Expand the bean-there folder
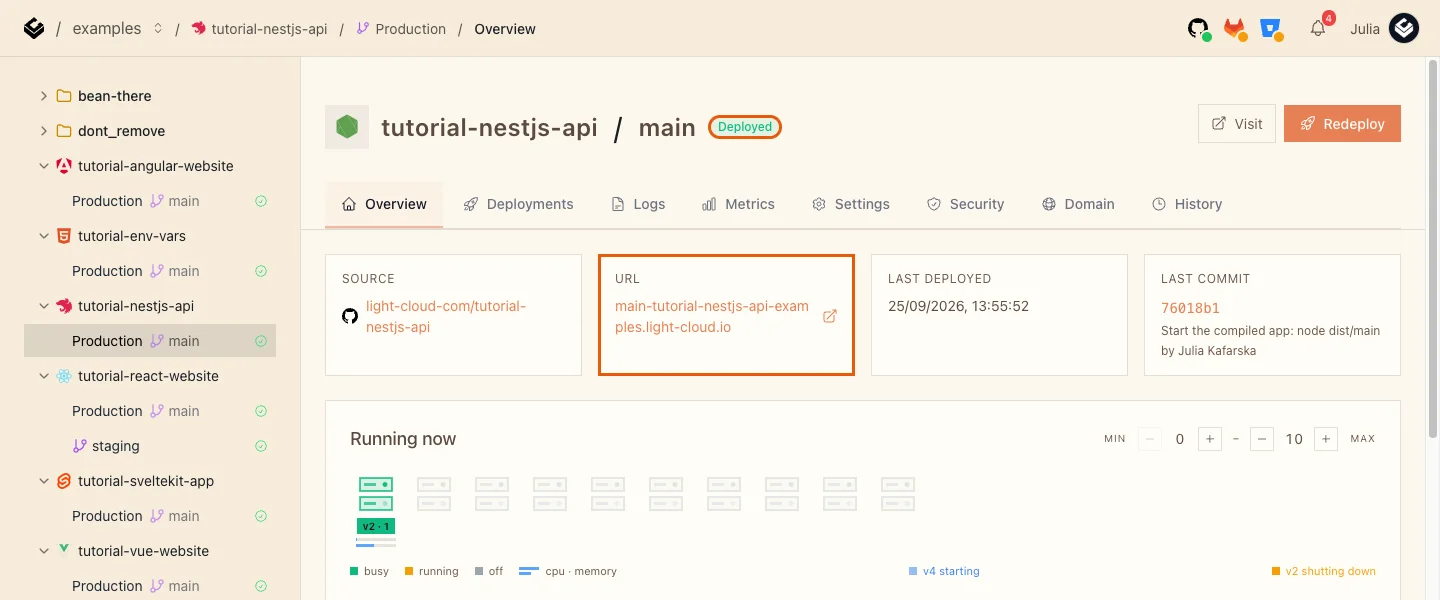 point(43,96)
